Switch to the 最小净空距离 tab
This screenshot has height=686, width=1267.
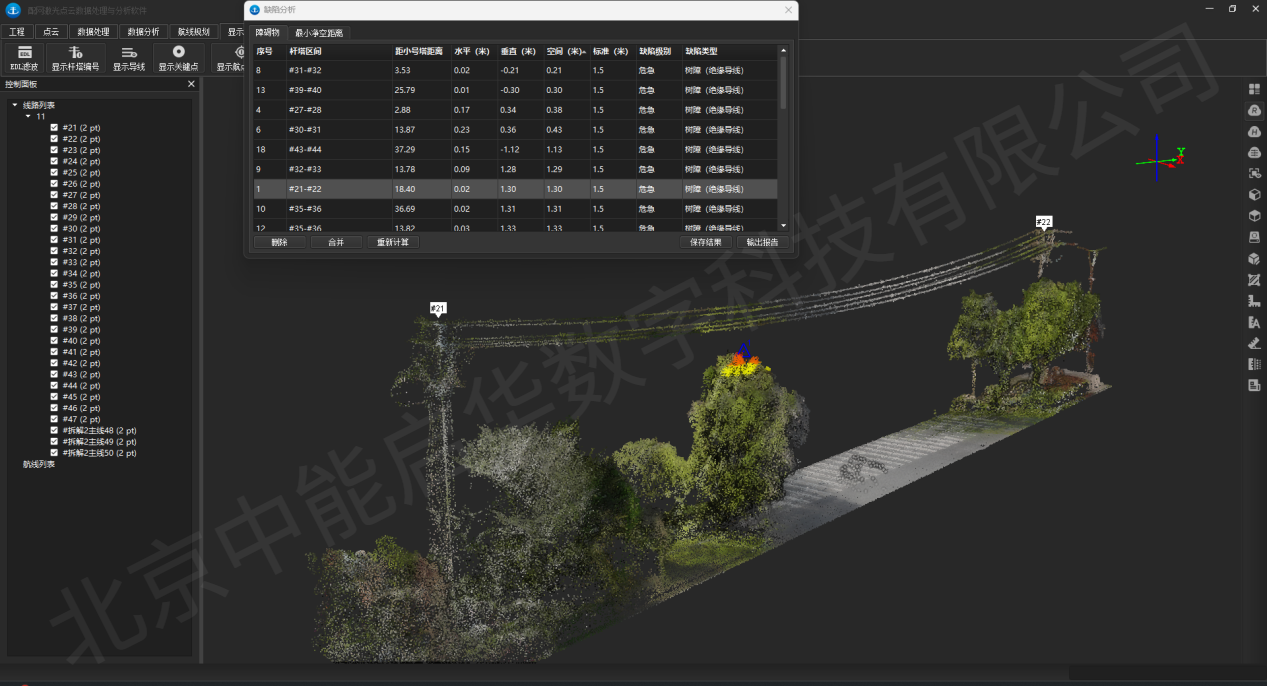coord(319,33)
